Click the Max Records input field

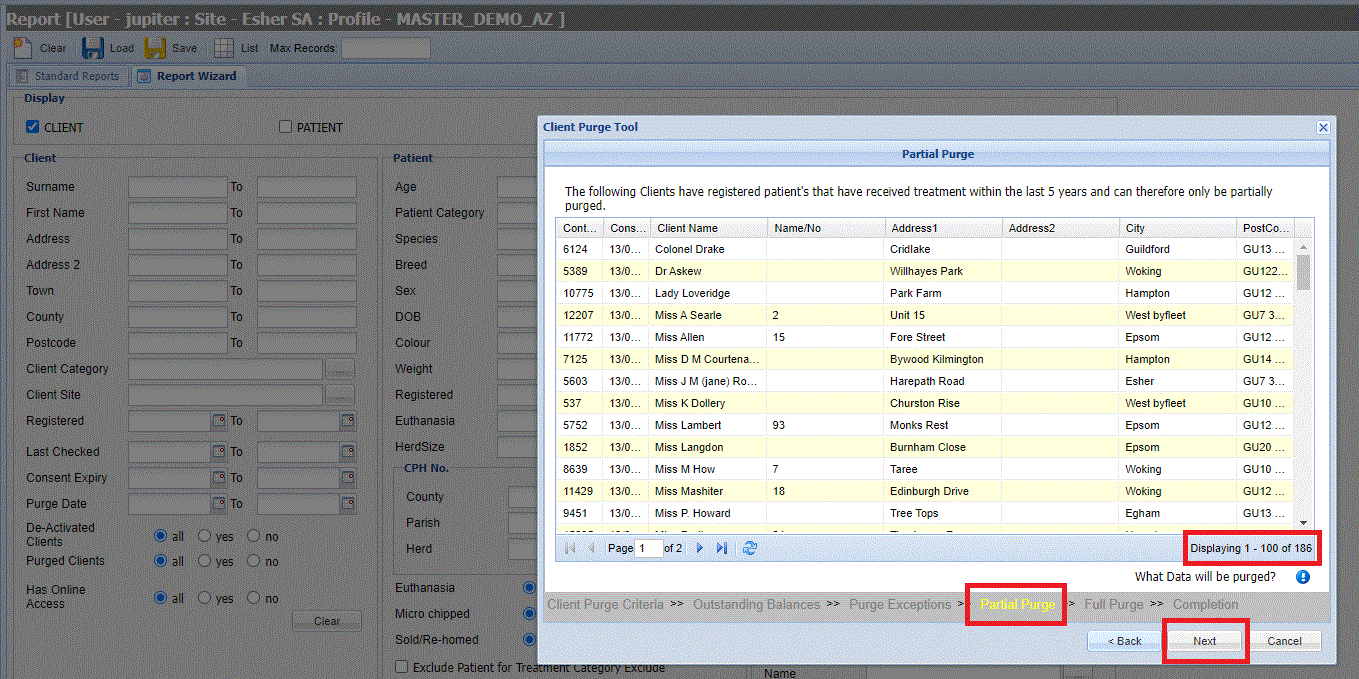(x=385, y=48)
